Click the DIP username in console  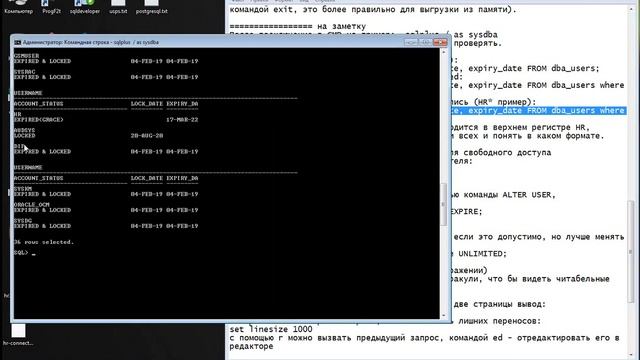[19, 146]
